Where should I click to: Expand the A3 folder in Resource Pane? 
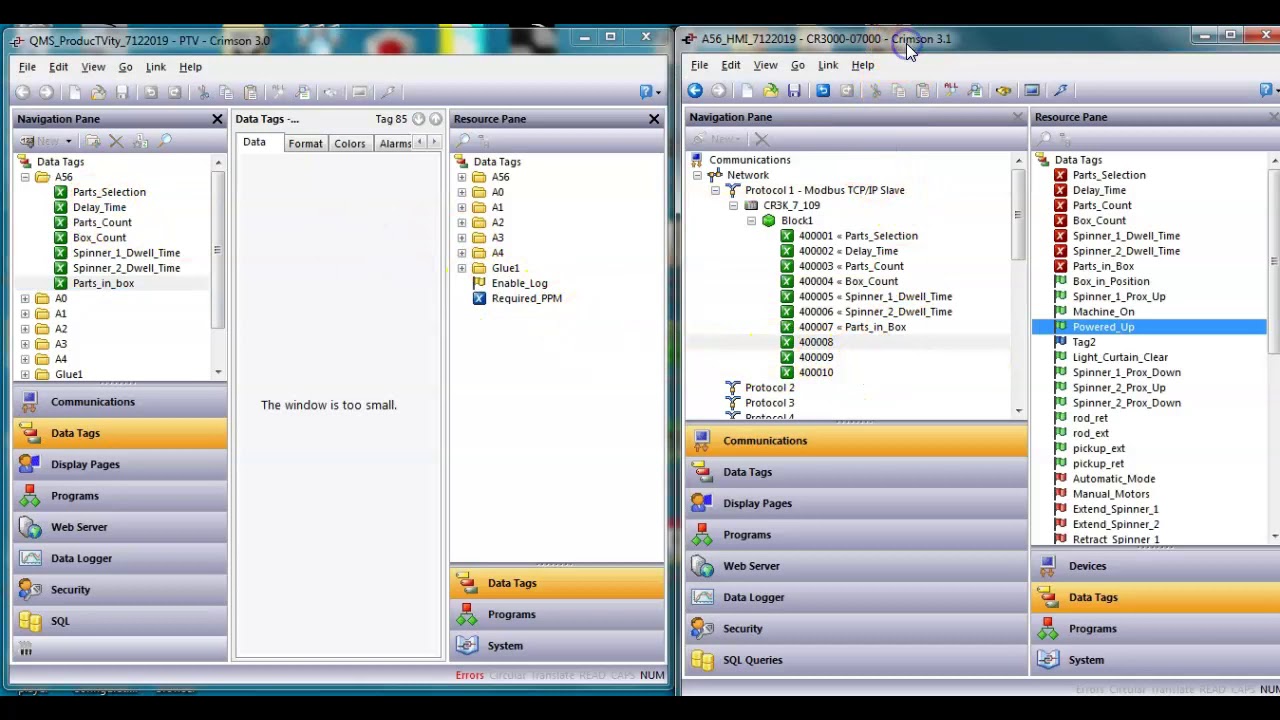point(462,238)
